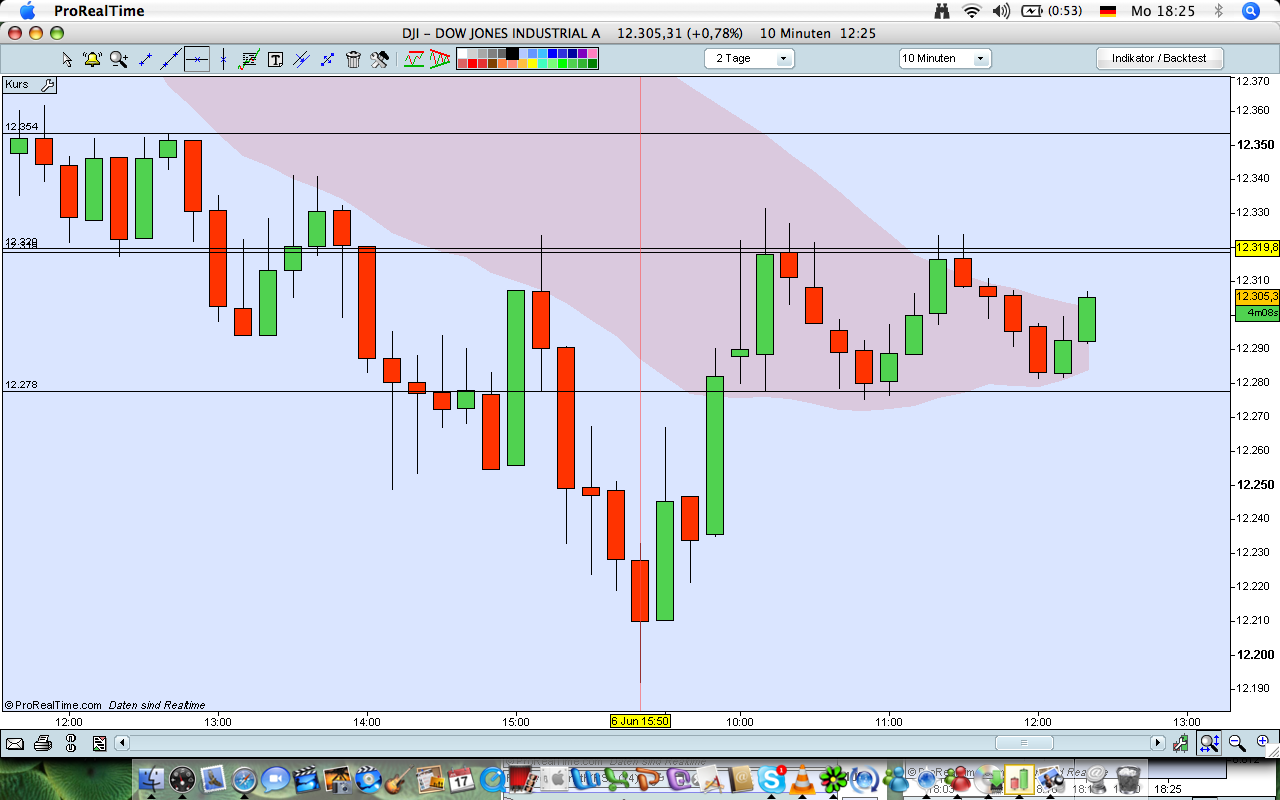Select the parallel channel lines tool

click(x=301, y=59)
